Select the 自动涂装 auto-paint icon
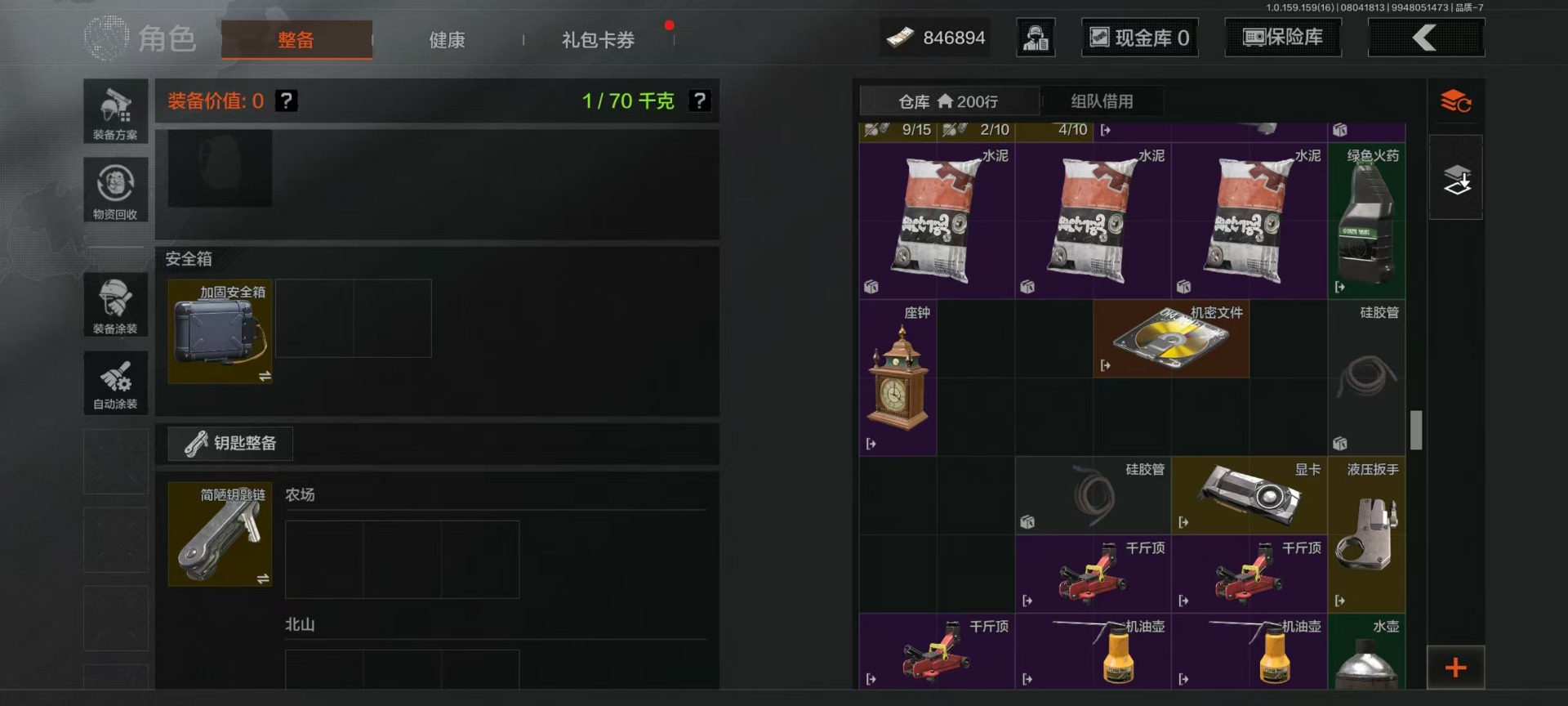Image resolution: width=1568 pixels, height=706 pixels. [x=115, y=382]
